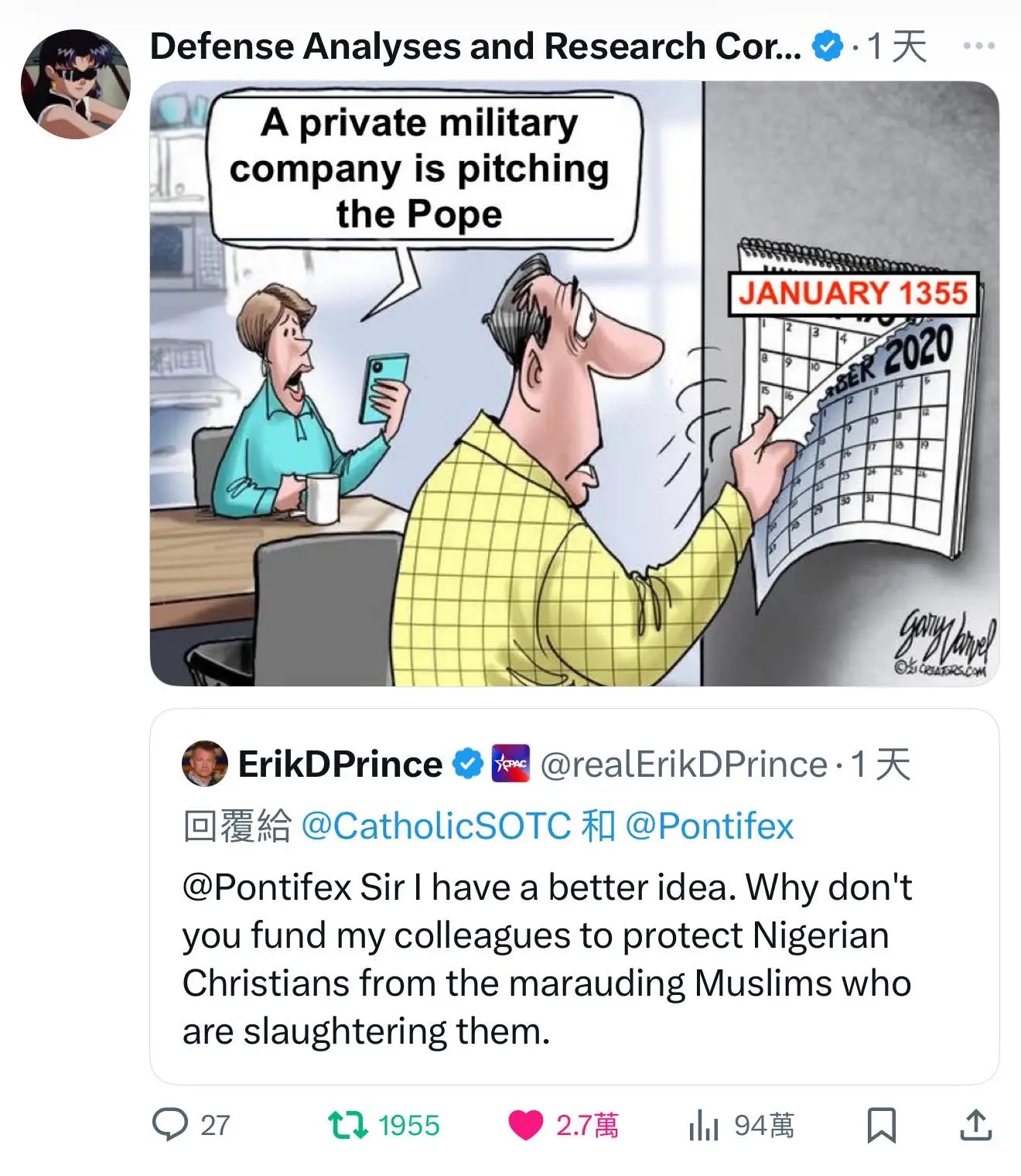Open the calendar cartoon image

click(x=574, y=384)
